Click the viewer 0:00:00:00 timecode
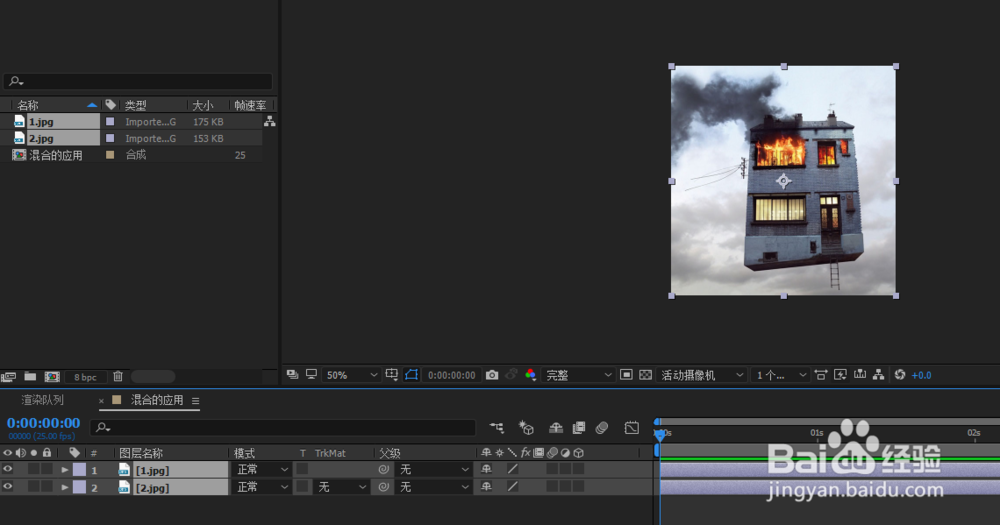The width and height of the screenshot is (1000, 525). point(452,375)
